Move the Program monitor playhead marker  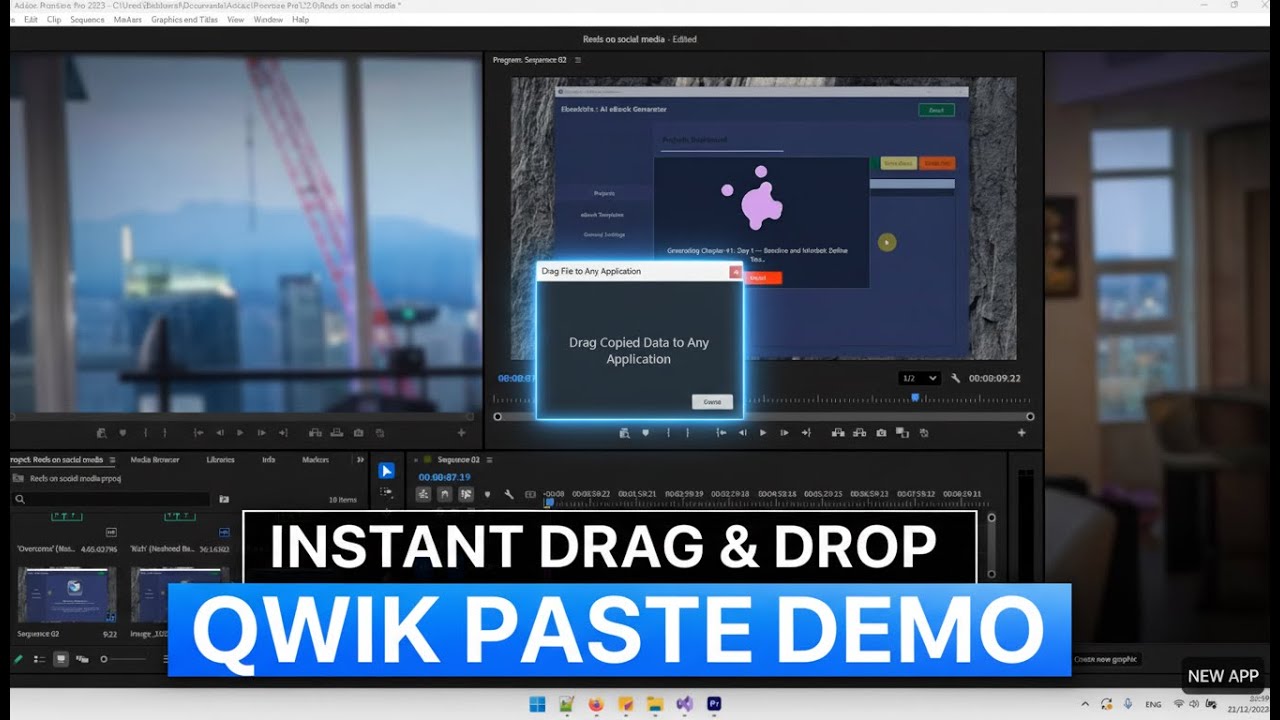pyautogui.click(x=914, y=397)
